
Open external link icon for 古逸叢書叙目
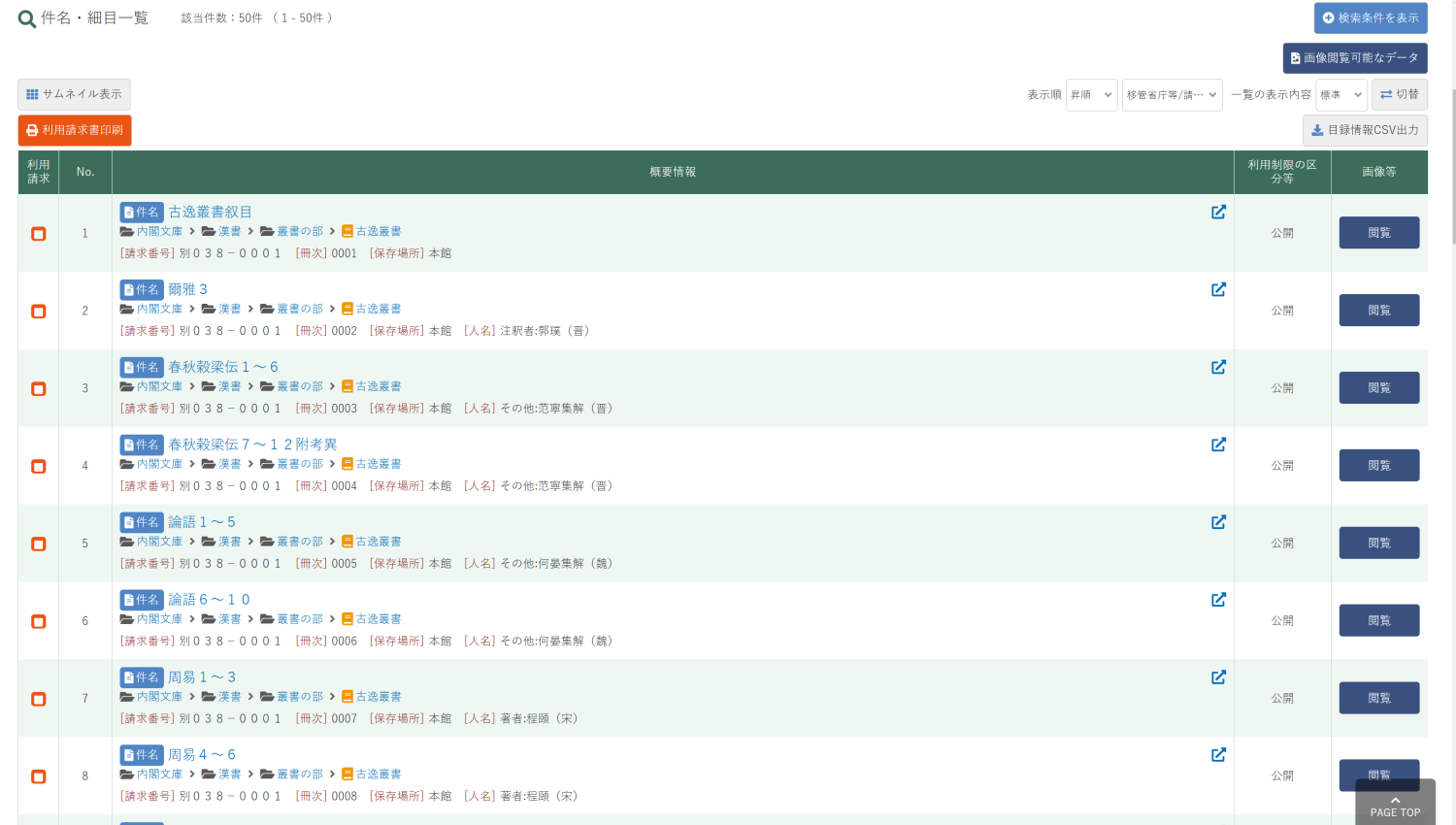point(1218,212)
